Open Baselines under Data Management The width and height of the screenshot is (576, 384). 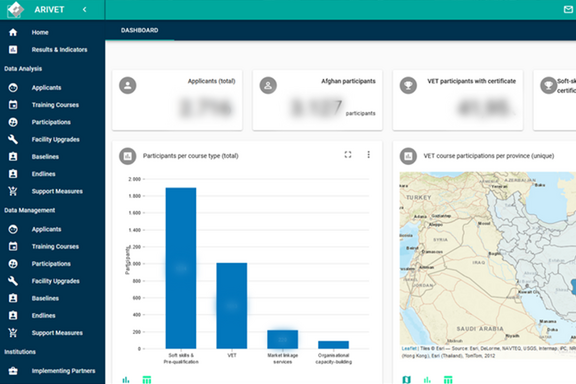point(45,298)
